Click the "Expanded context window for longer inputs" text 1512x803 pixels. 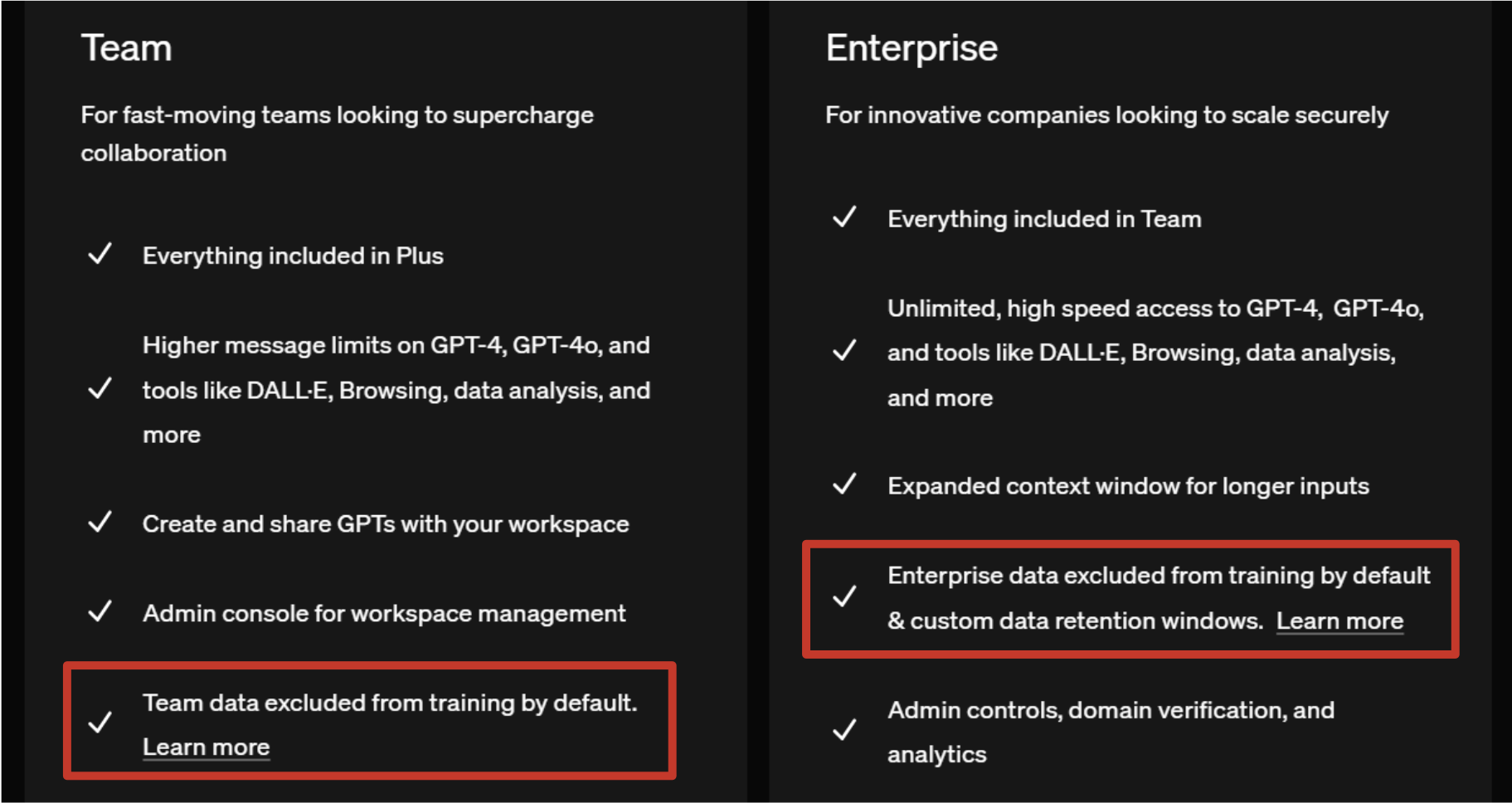coord(1128,486)
